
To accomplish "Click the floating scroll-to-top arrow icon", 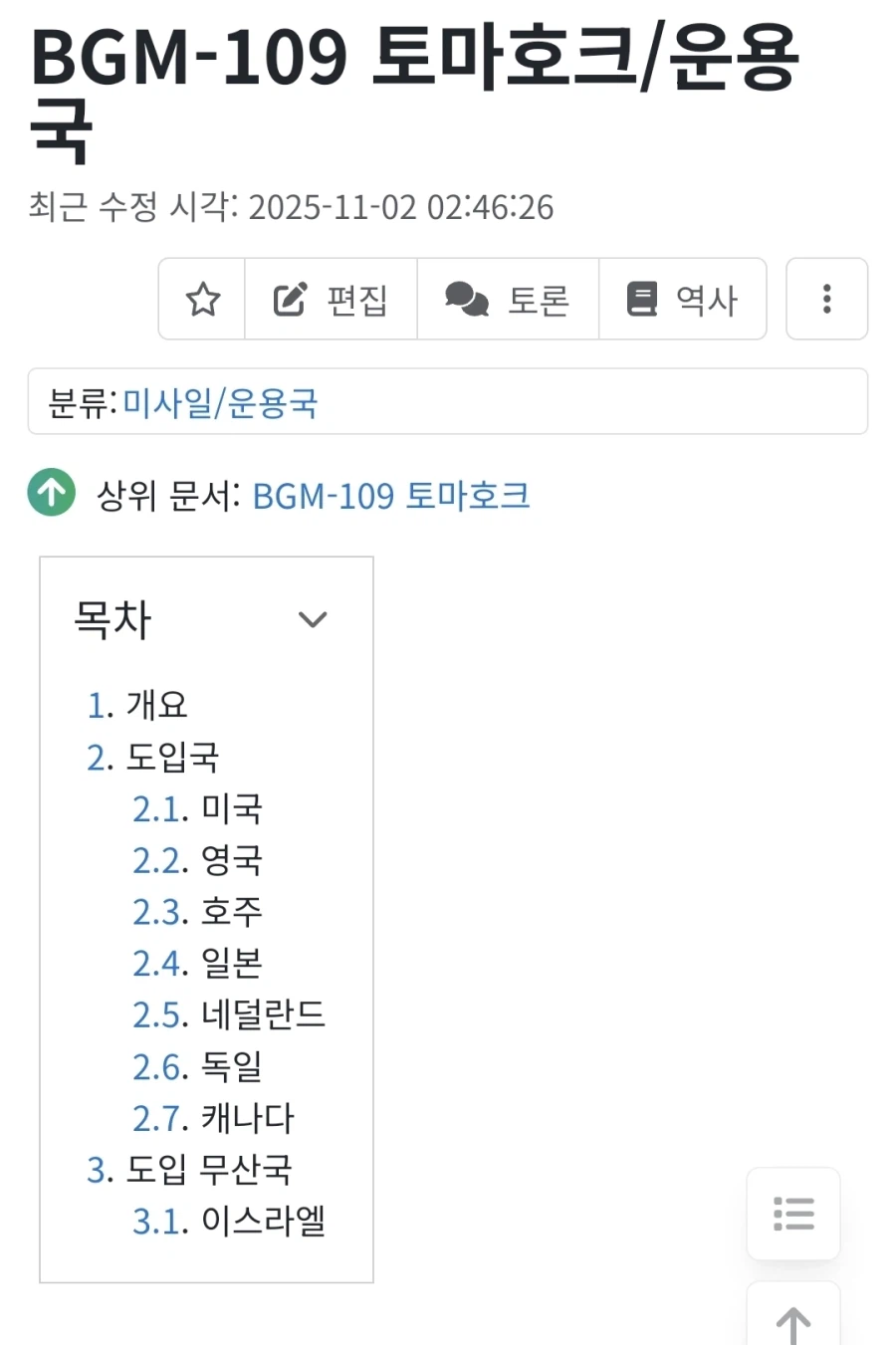I will coord(792,1324).
